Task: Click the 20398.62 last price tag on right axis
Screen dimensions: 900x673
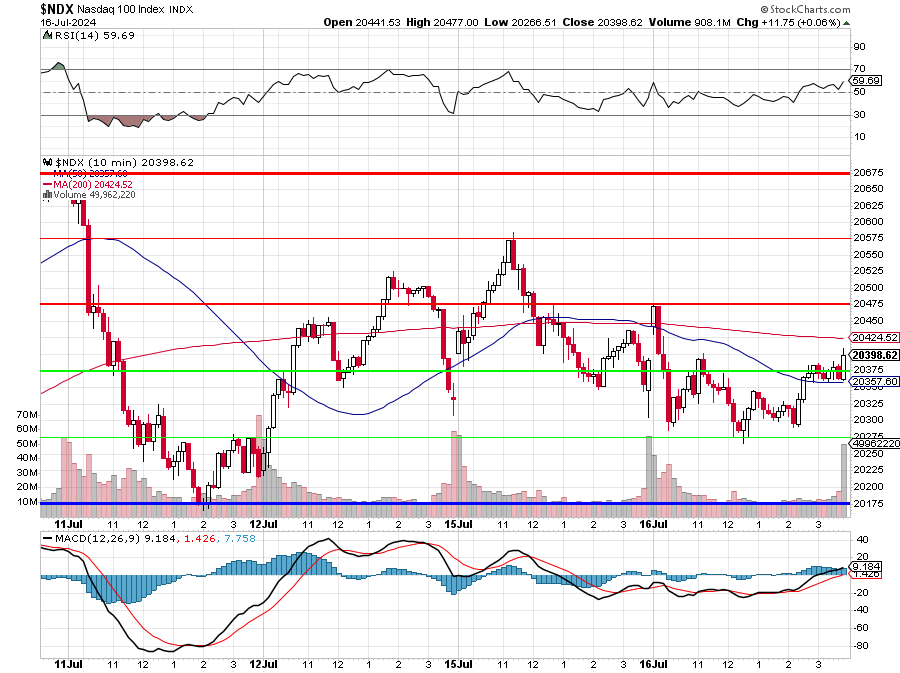Action: (874, 355)
